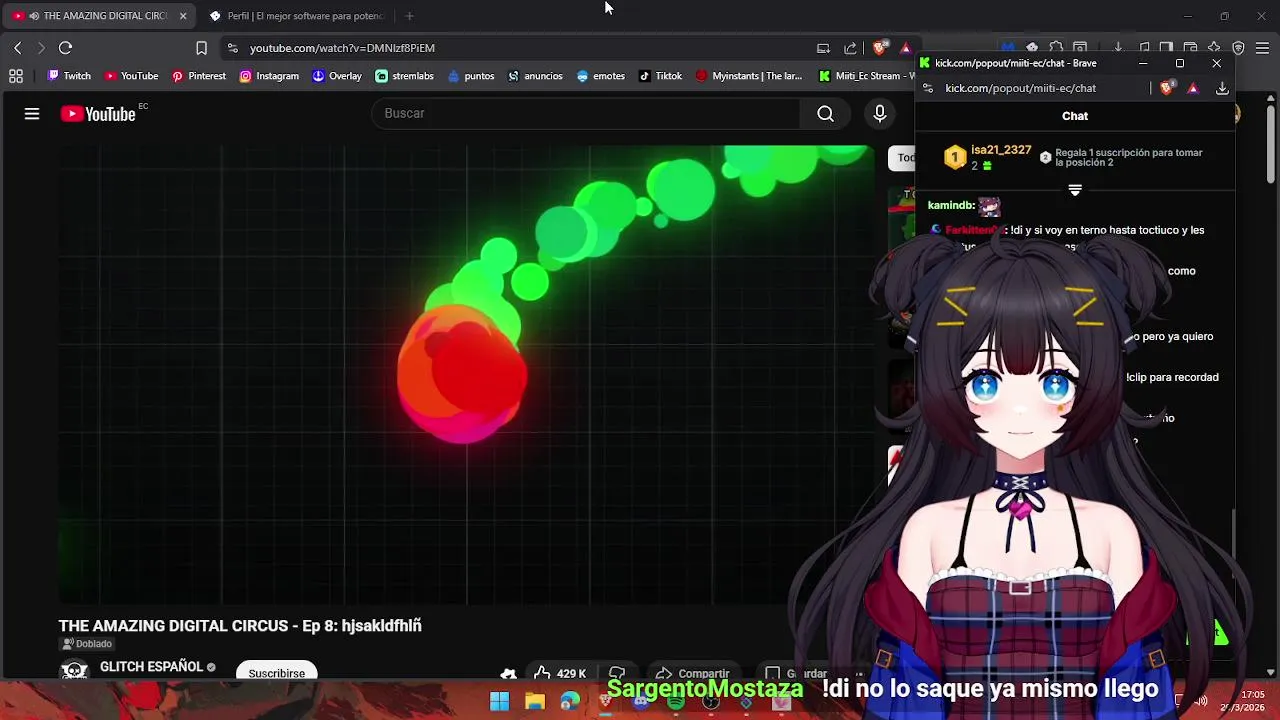The image size is (1280, 720).
Task: Open Windows Start menu on taskbar
Action: click(x=499, y=701)
